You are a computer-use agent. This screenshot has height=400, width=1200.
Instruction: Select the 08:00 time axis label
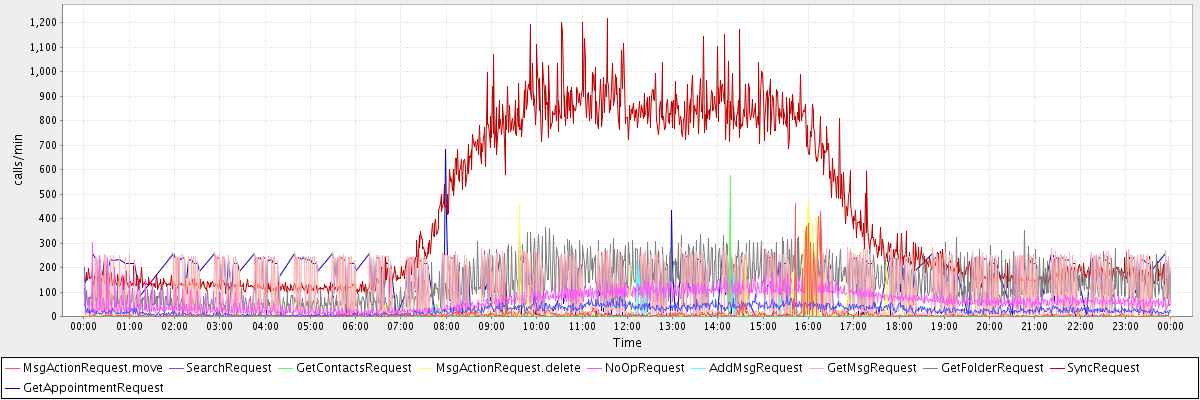(x=446, y=326)
